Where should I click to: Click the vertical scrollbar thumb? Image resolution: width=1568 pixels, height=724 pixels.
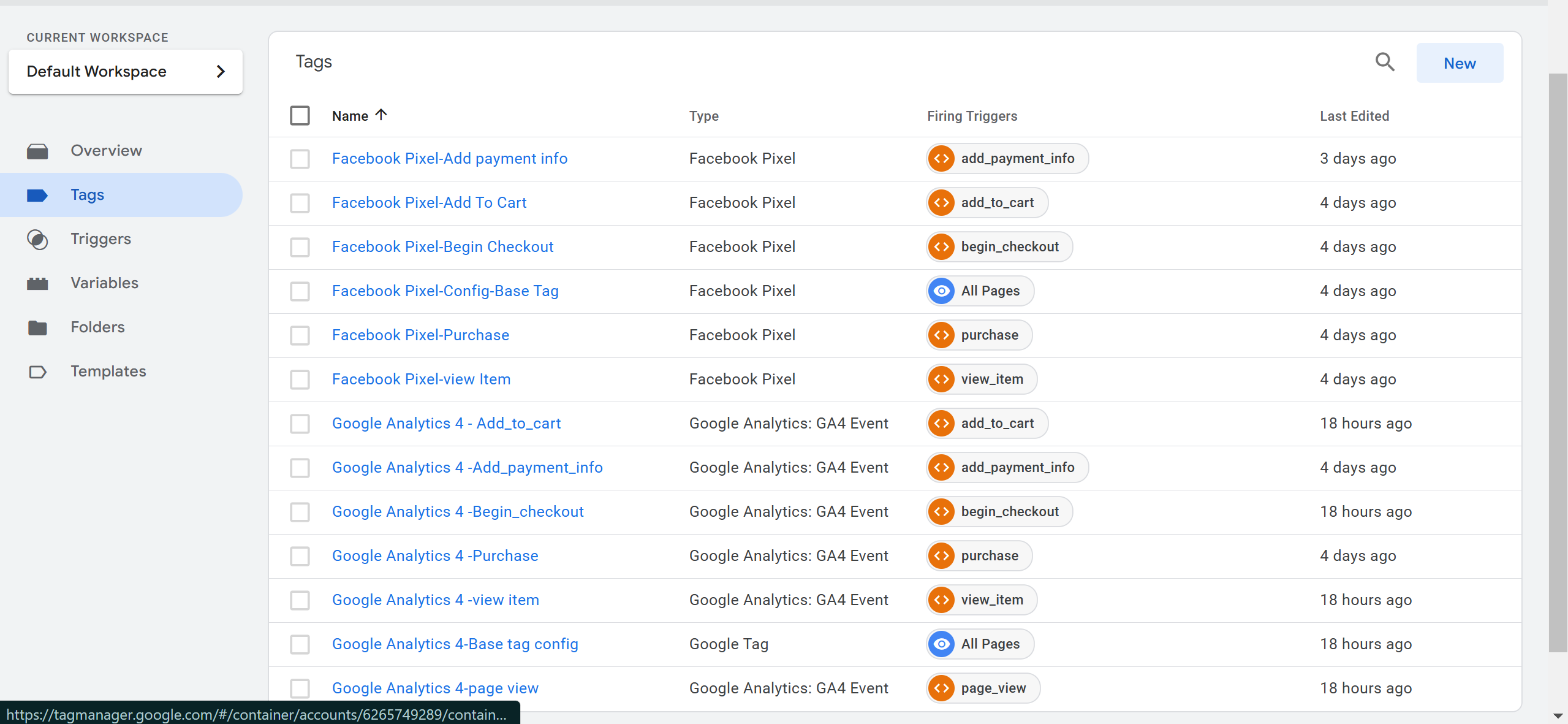point(1558,362)
